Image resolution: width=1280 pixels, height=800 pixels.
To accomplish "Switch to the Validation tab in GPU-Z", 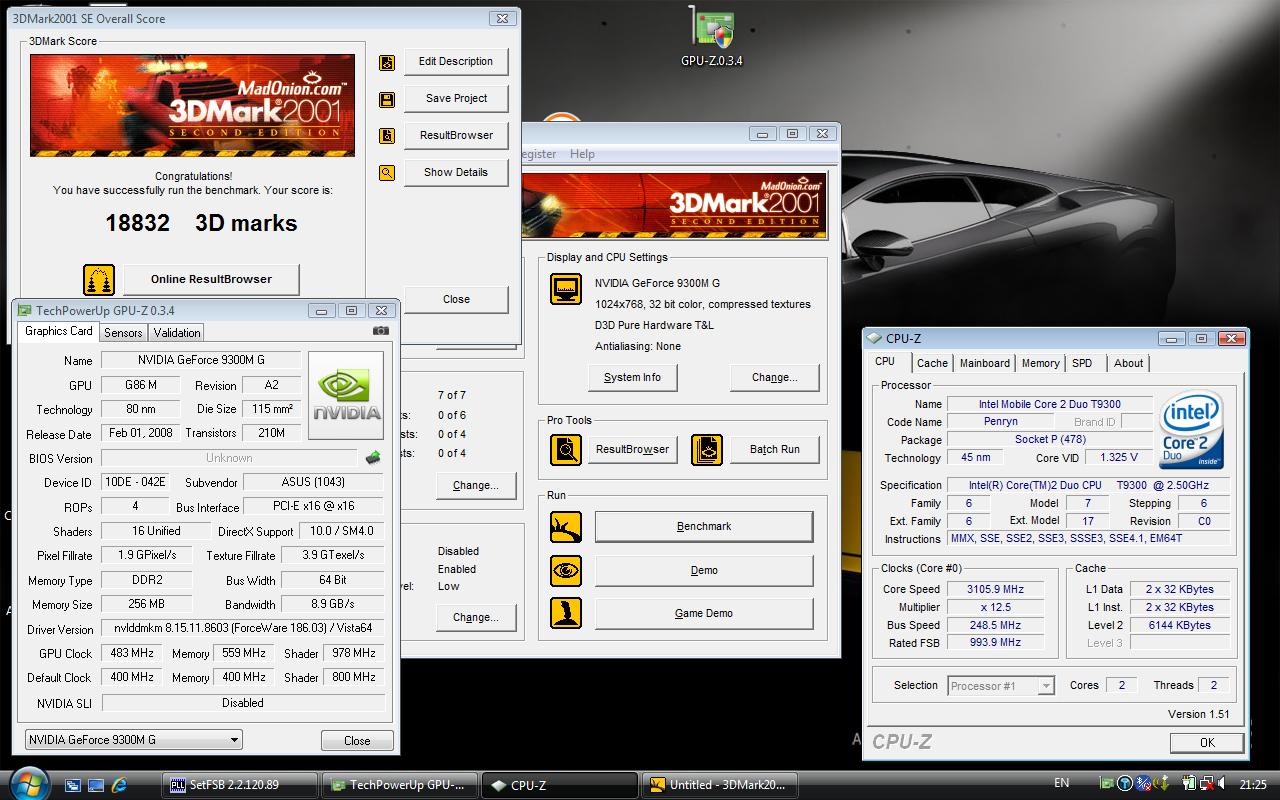I will tap(177, 333).
